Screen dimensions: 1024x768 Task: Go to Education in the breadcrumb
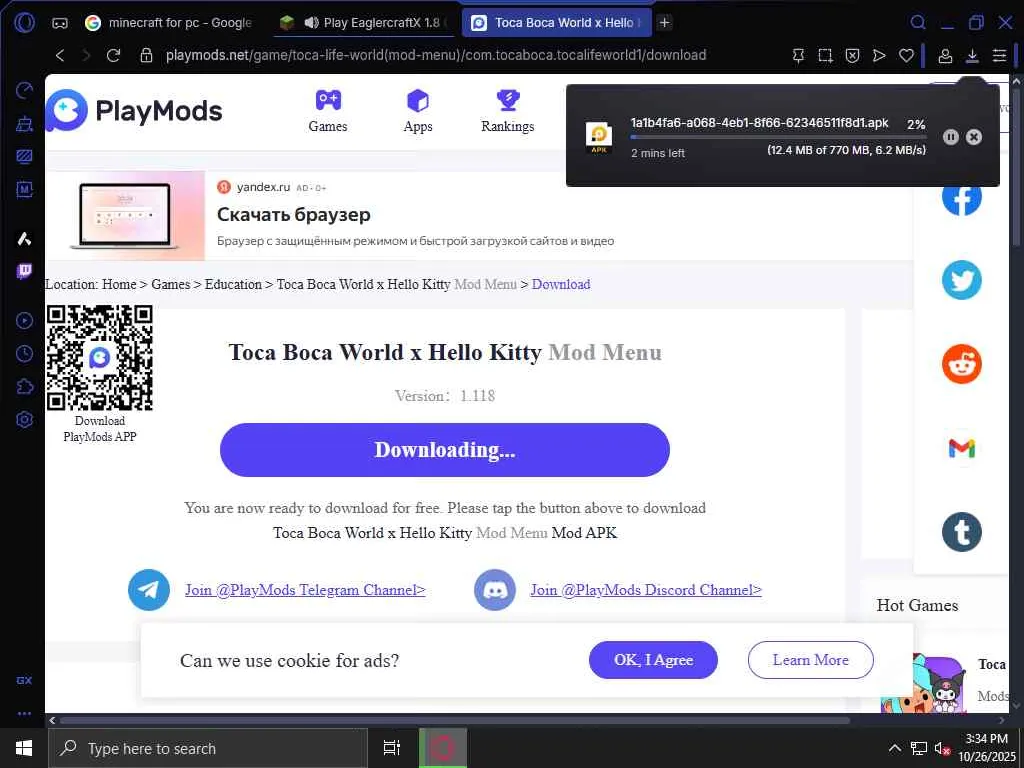point(233,284)
